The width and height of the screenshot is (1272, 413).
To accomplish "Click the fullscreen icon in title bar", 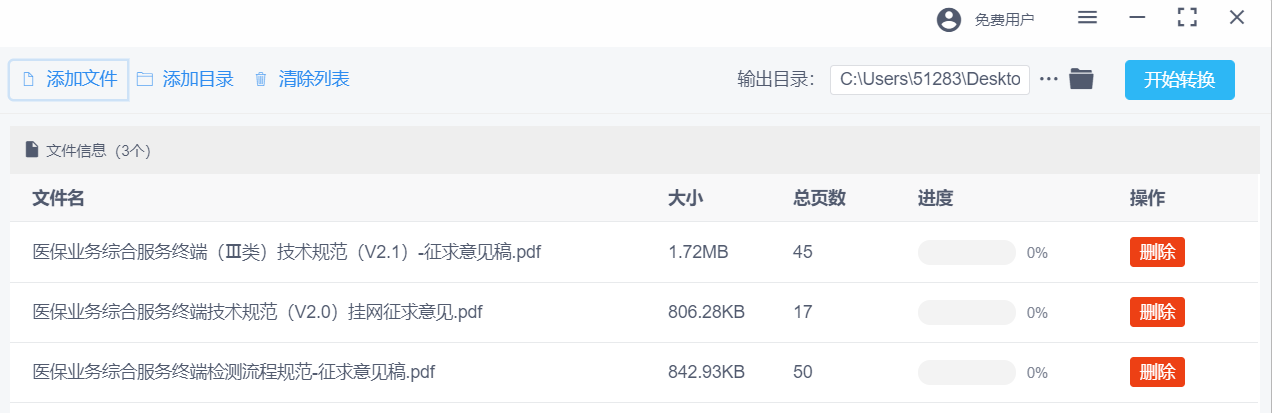I will click(x=1187, y=17).
